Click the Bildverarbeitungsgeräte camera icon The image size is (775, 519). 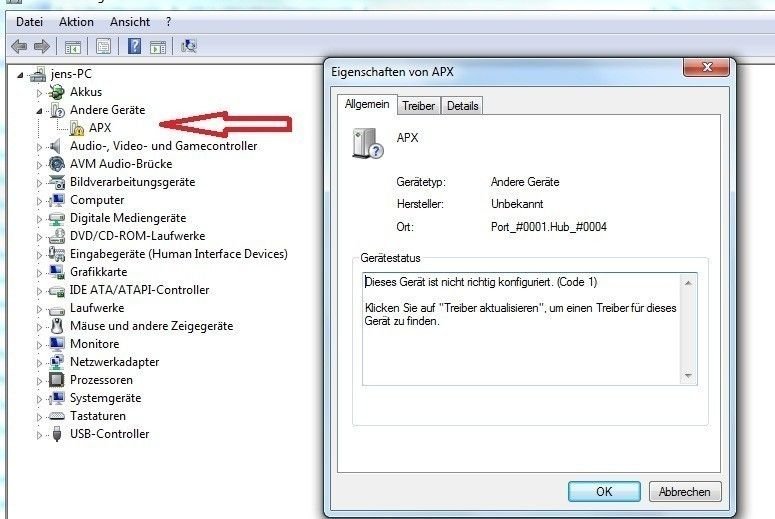point(57,182)
